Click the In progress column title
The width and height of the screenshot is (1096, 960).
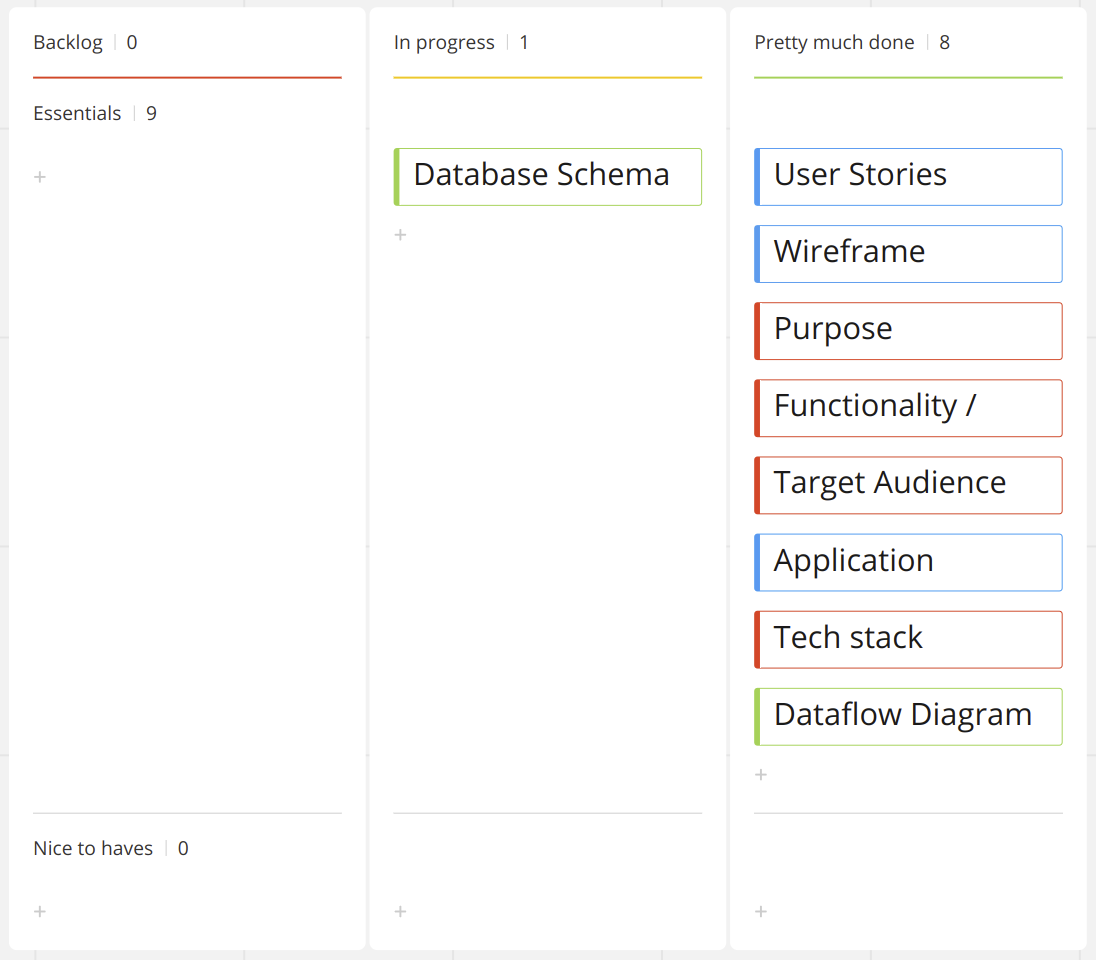pyautogui.click(x=444, y=42)
